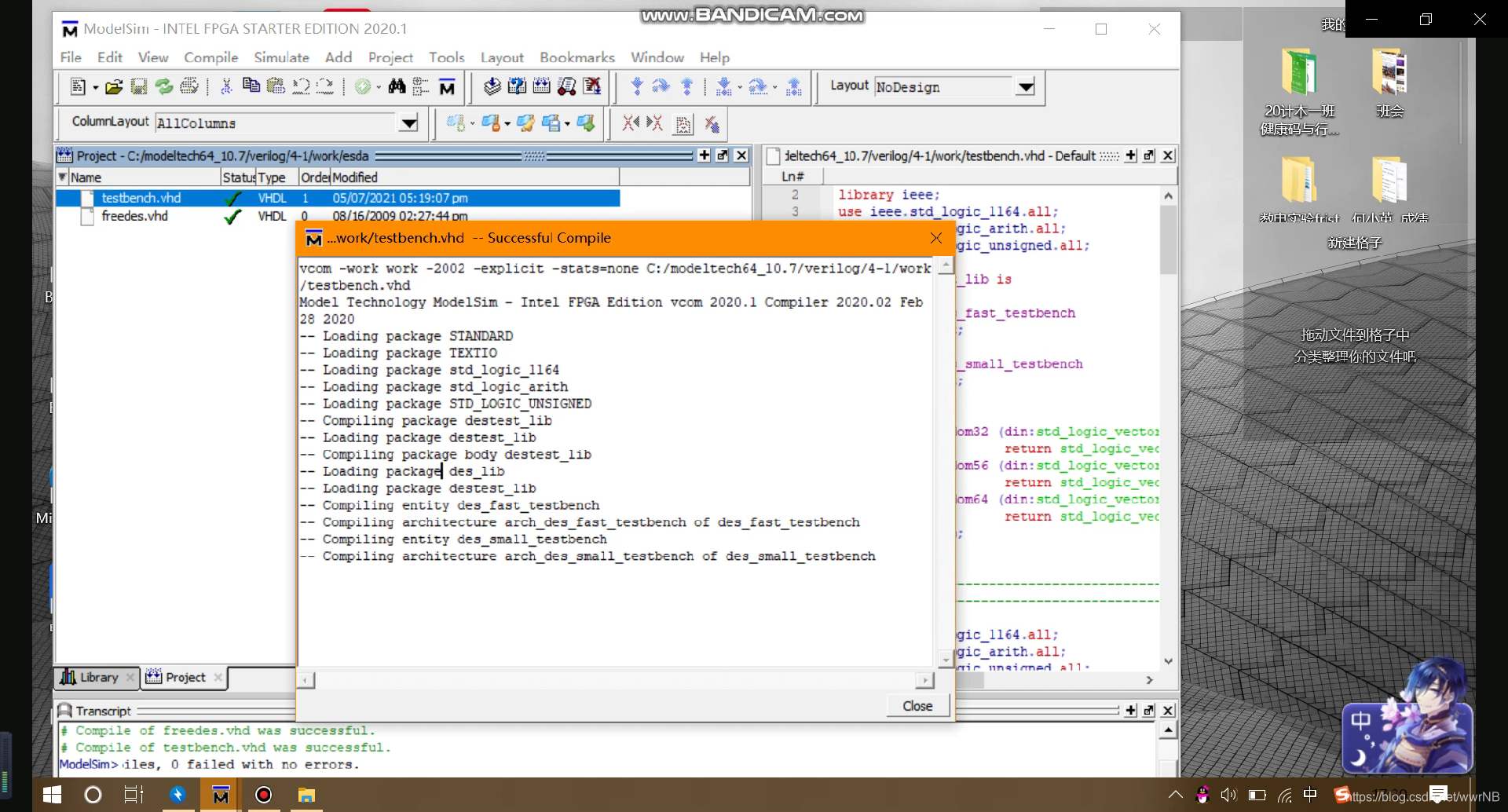This screenshot has width=1508, height=812.
Task: Expand the Project pane with plus button
Action: point(704,155)
